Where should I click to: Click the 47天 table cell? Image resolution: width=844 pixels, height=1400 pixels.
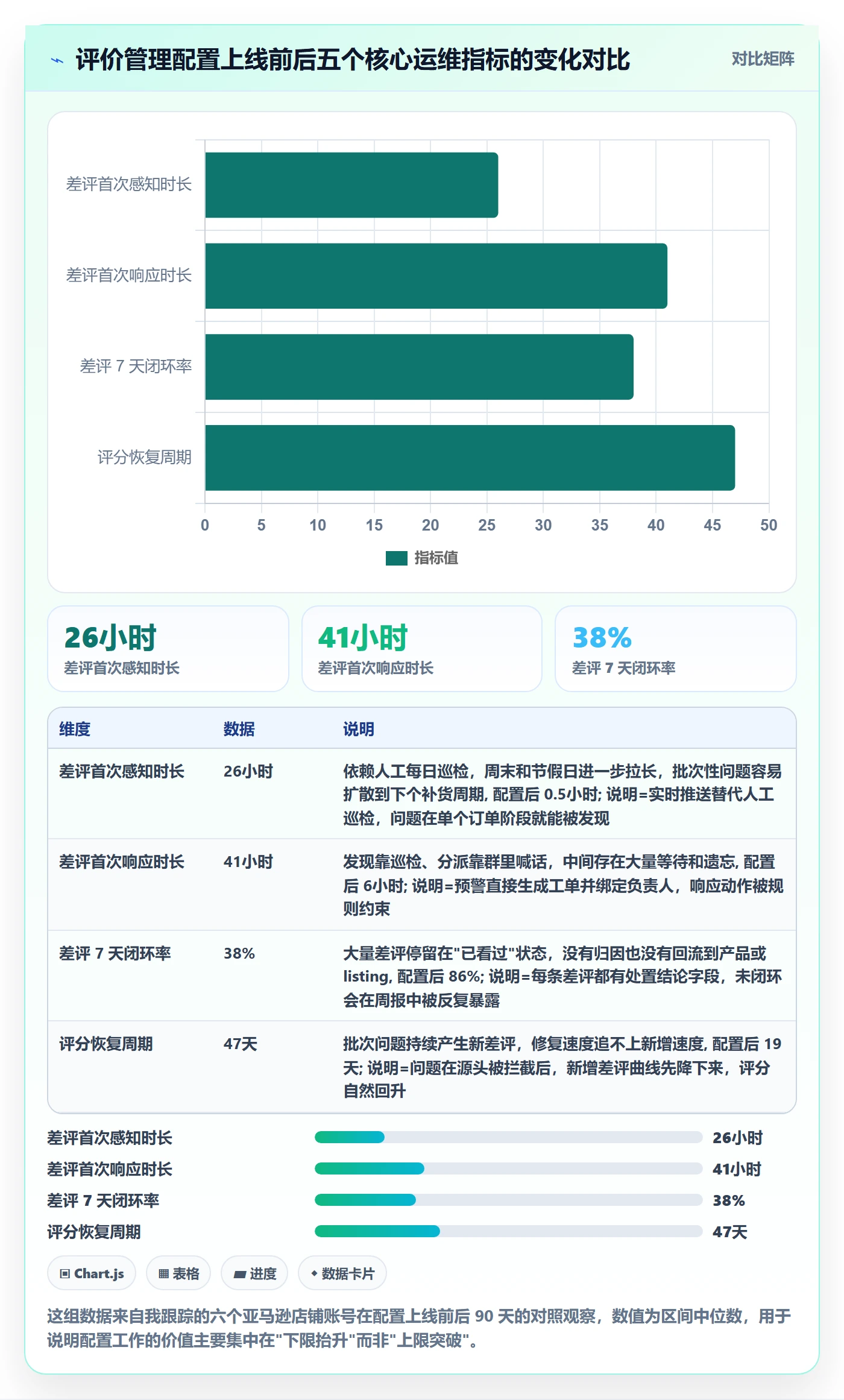241,1044
